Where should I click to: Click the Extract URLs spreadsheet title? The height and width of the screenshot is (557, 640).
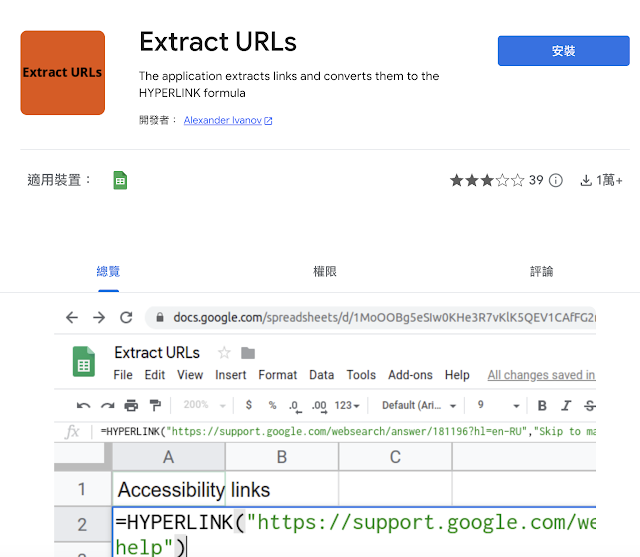[157, 353]
